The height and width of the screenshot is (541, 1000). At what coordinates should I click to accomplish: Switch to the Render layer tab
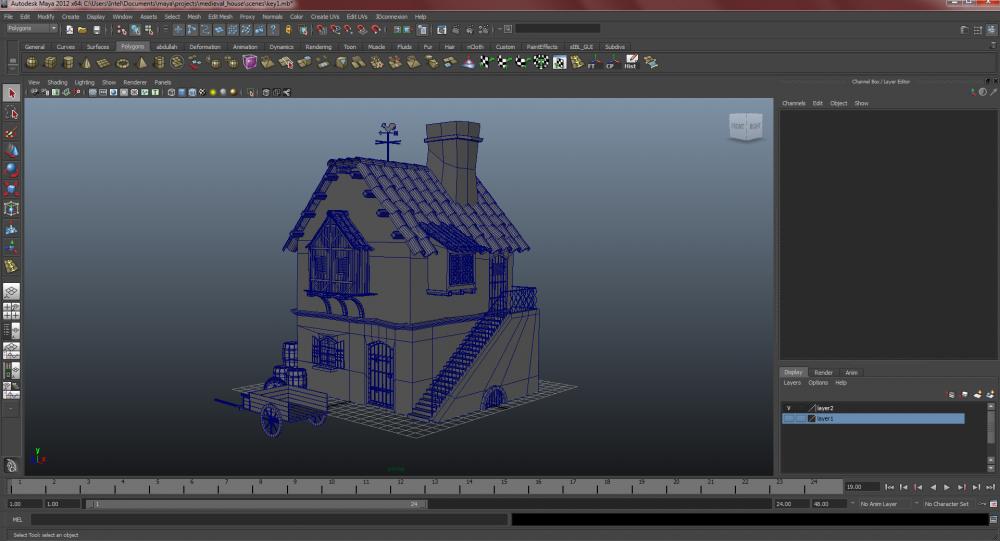(823, 372)
